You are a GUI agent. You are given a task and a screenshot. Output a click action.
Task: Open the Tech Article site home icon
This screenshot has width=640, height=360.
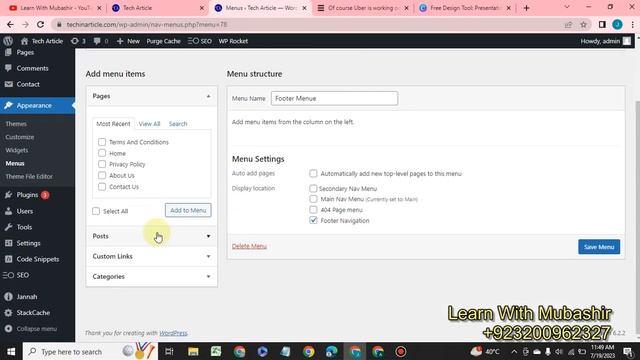click(x=24, y=41)
